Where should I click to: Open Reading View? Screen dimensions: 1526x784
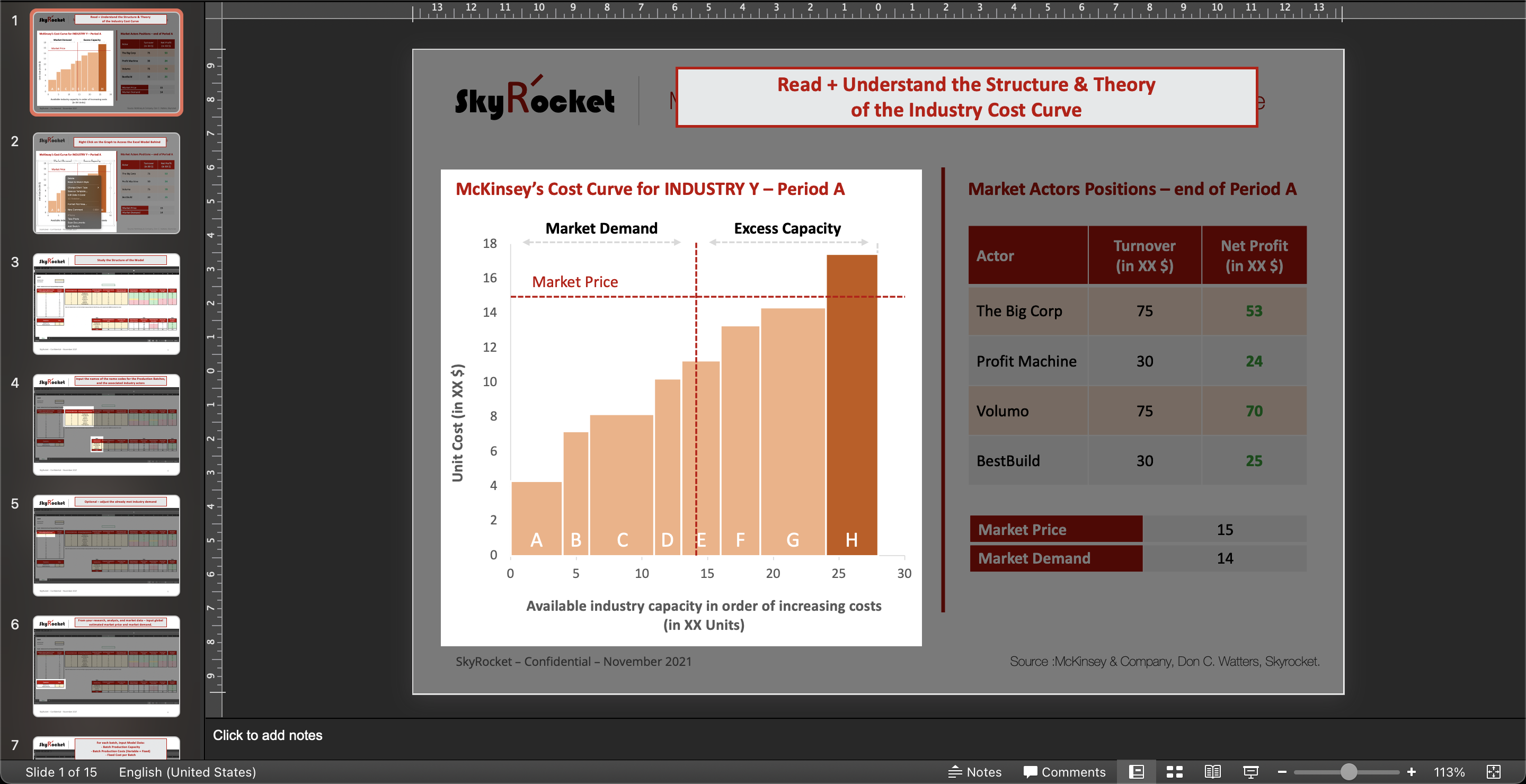click(x=1212, y=772)
